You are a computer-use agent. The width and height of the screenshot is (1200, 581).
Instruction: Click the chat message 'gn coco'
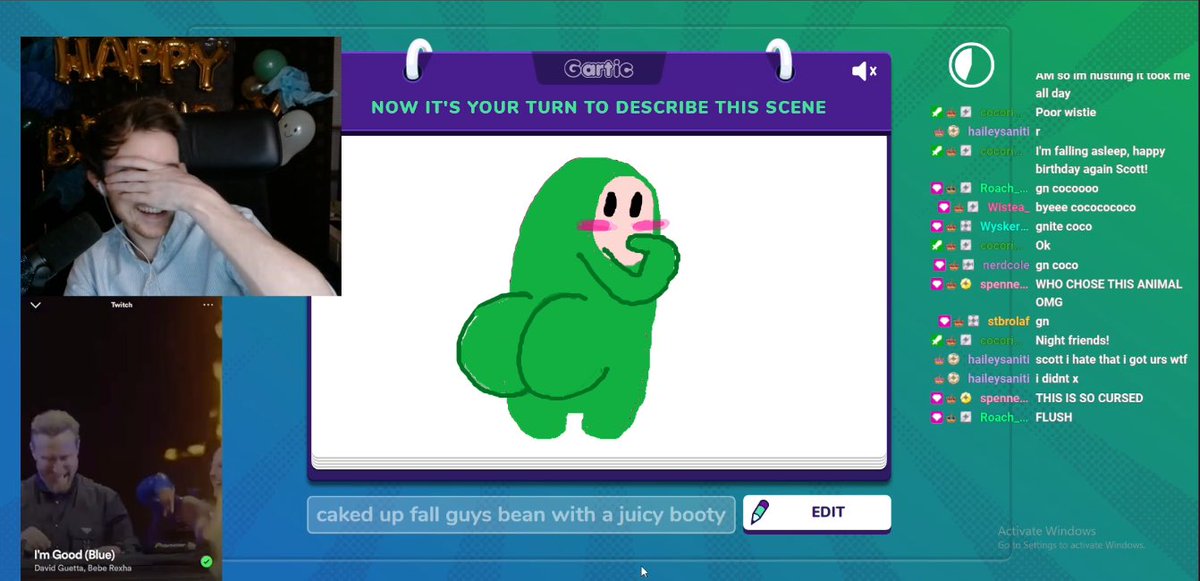1058,265
